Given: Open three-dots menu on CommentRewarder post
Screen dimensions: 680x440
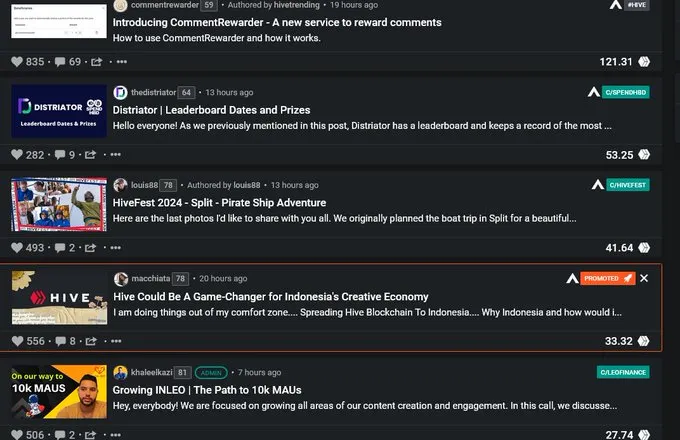Looking at the screenshot, I should click(122, 62).
